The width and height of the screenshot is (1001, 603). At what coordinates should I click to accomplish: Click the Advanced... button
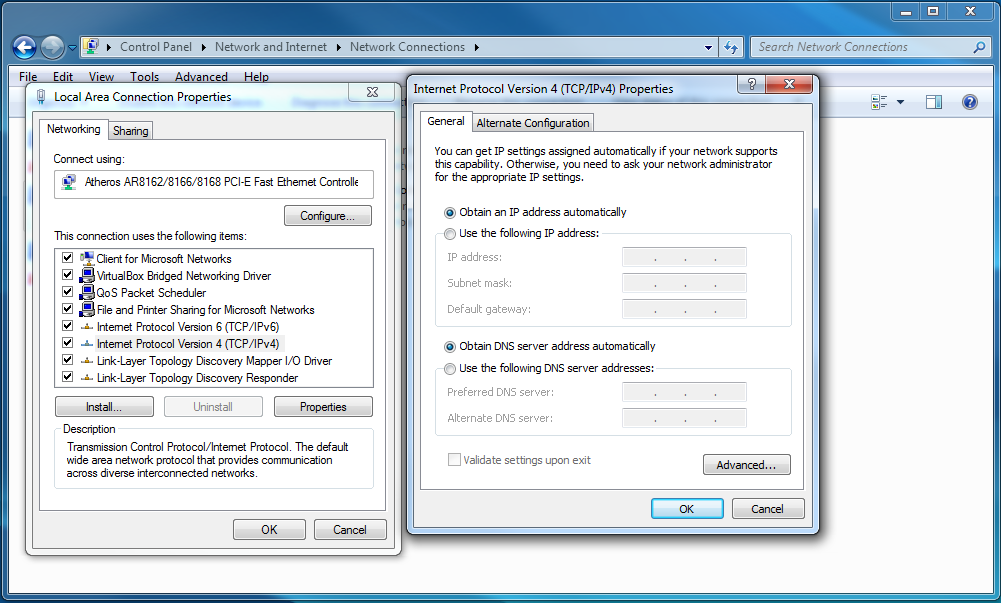(746, 465)
